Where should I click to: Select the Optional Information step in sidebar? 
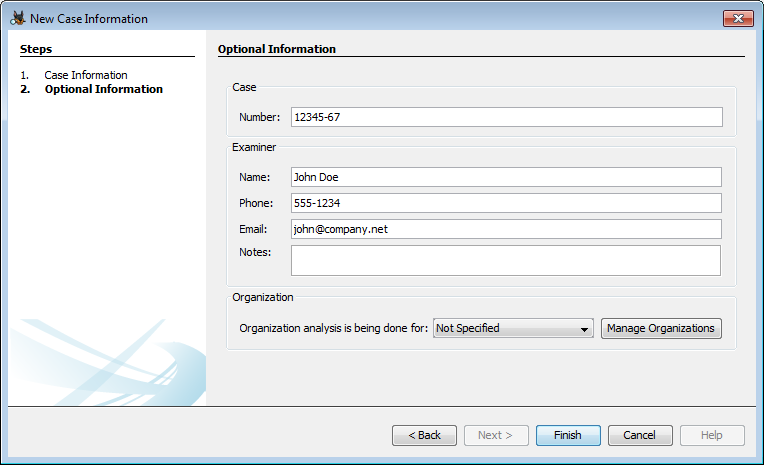[103, 89]
